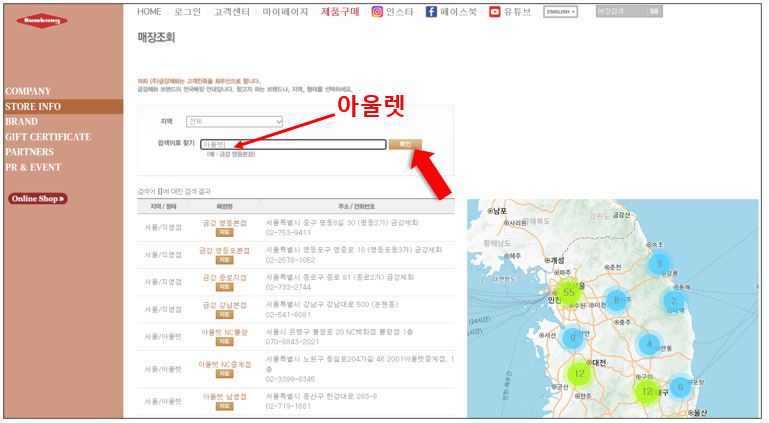Click the 확인 confirm search button

[x=405, y=144]
